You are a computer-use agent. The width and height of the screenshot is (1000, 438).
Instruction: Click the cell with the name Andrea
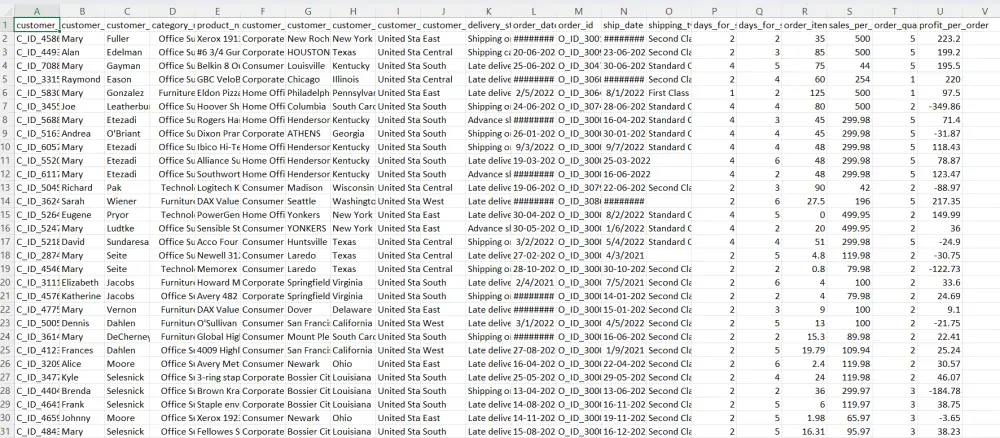point(82,133)
